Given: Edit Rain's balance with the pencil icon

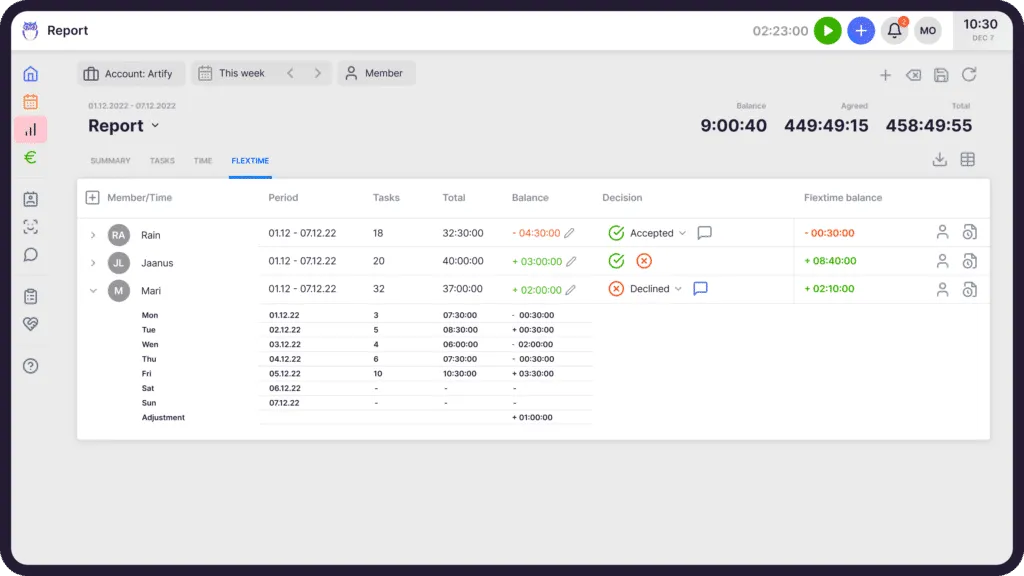Looking at the screenshot, I should tap(570, 233).
